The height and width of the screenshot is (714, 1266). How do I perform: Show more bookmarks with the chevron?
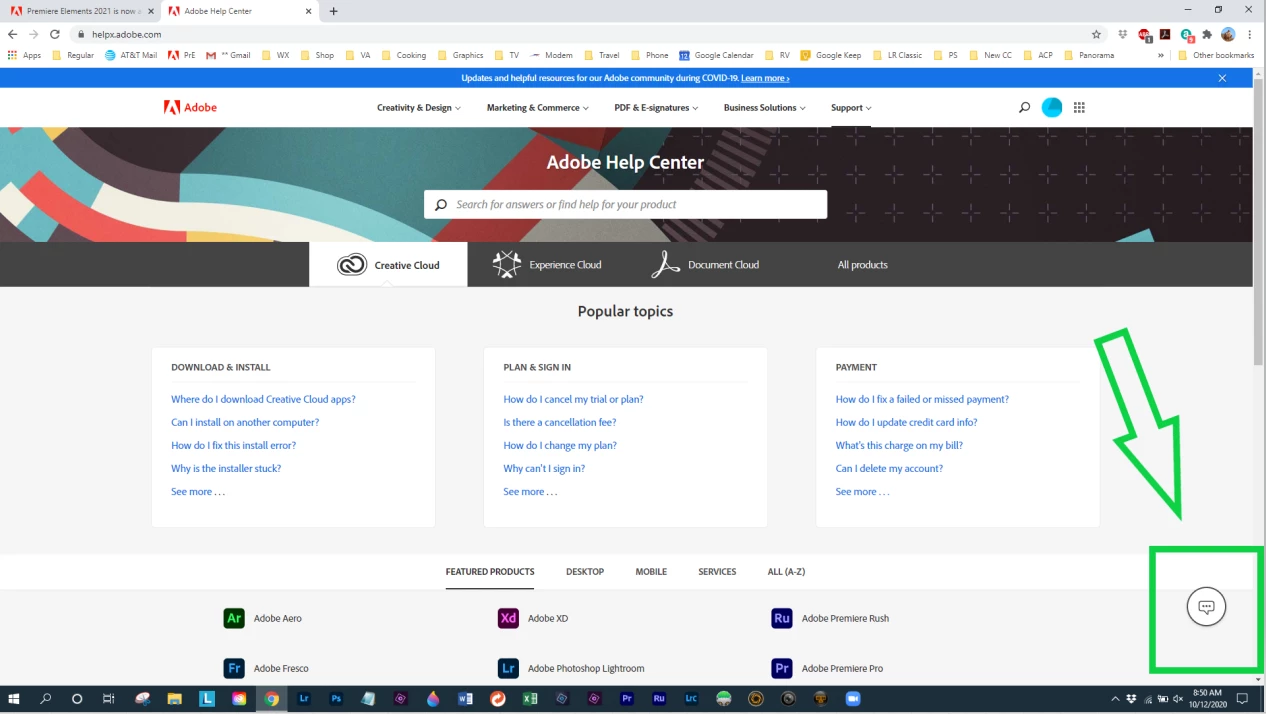pyautogui.click(x=1161, y=55)
